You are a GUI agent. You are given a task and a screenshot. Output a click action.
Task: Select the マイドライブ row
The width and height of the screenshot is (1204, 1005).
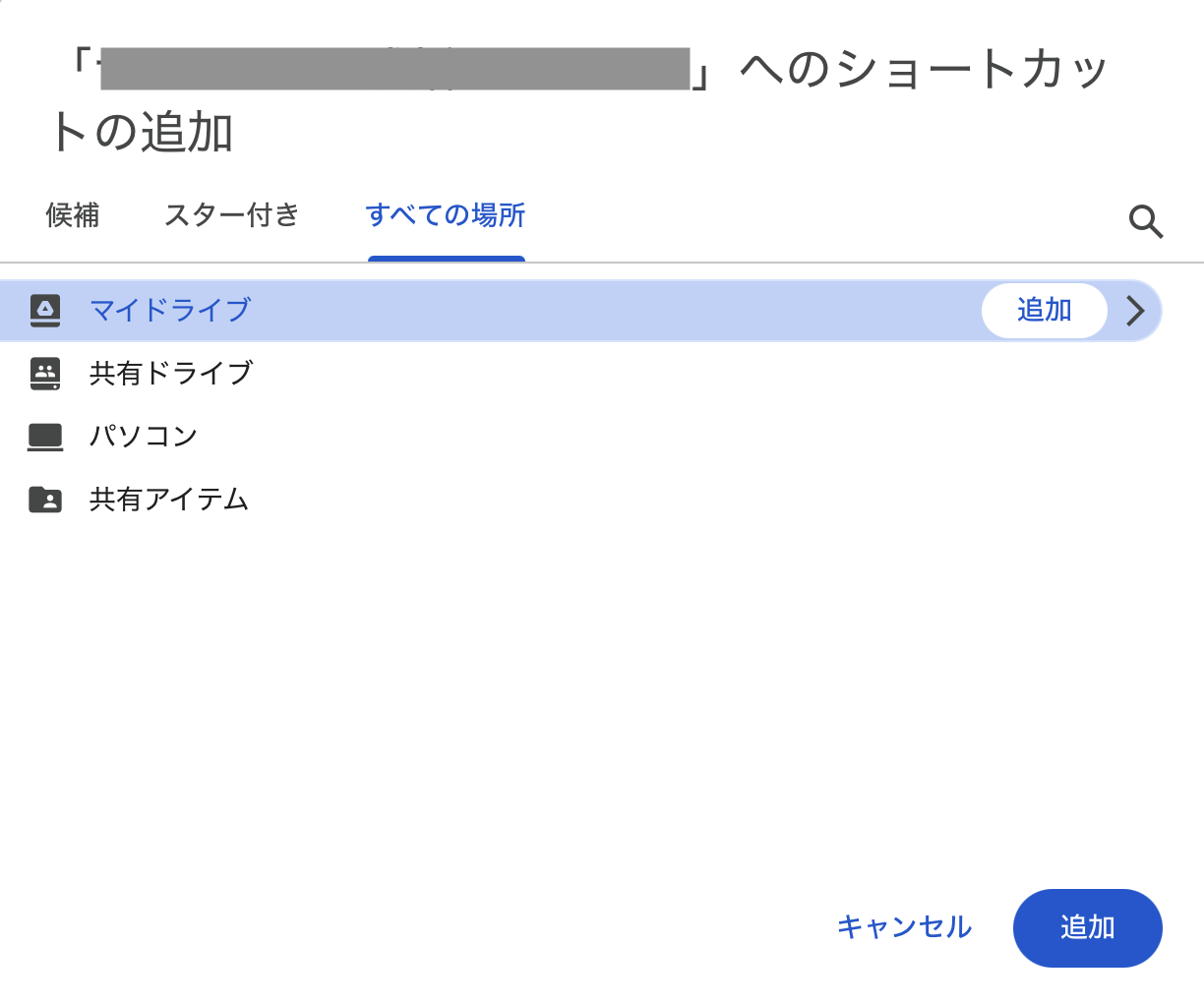393,310
